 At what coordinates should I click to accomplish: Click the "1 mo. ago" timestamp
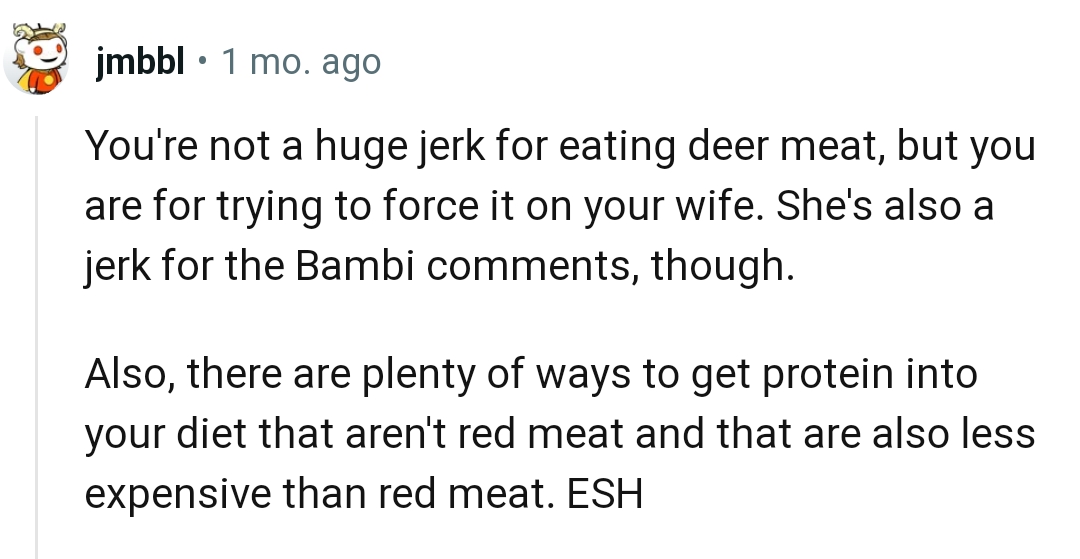(x=301, y=63)
